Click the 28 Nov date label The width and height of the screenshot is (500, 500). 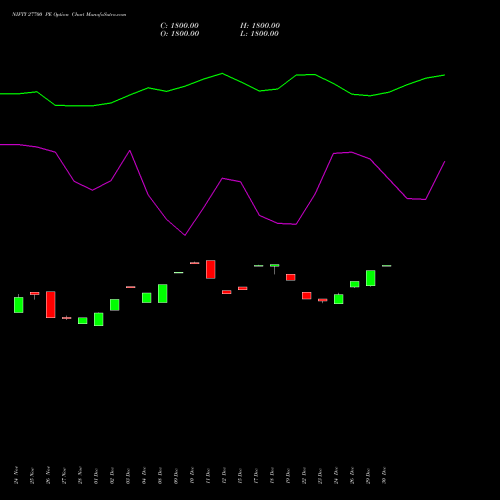tap(80, 475)
